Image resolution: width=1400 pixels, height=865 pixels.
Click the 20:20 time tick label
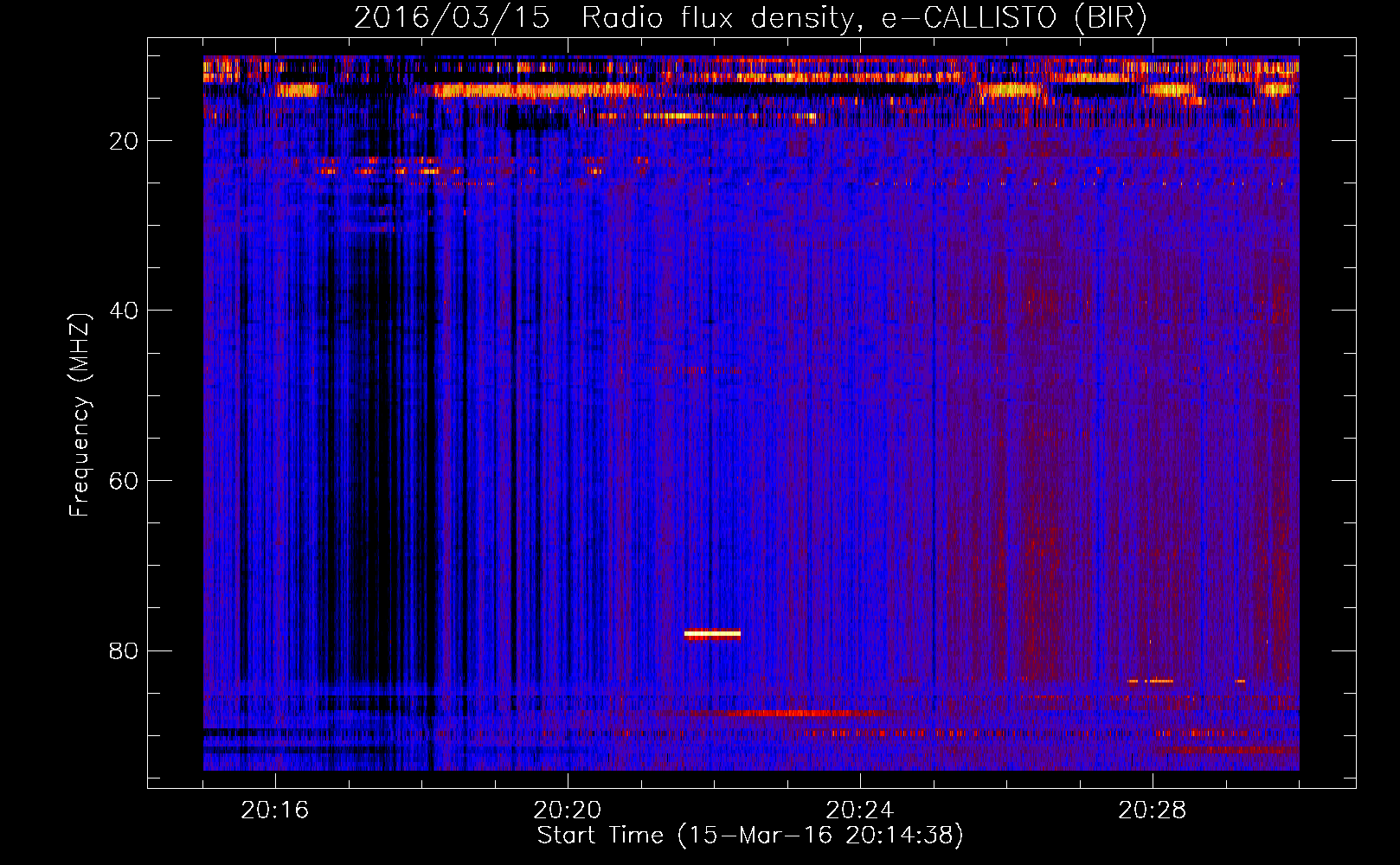point(568,811)
